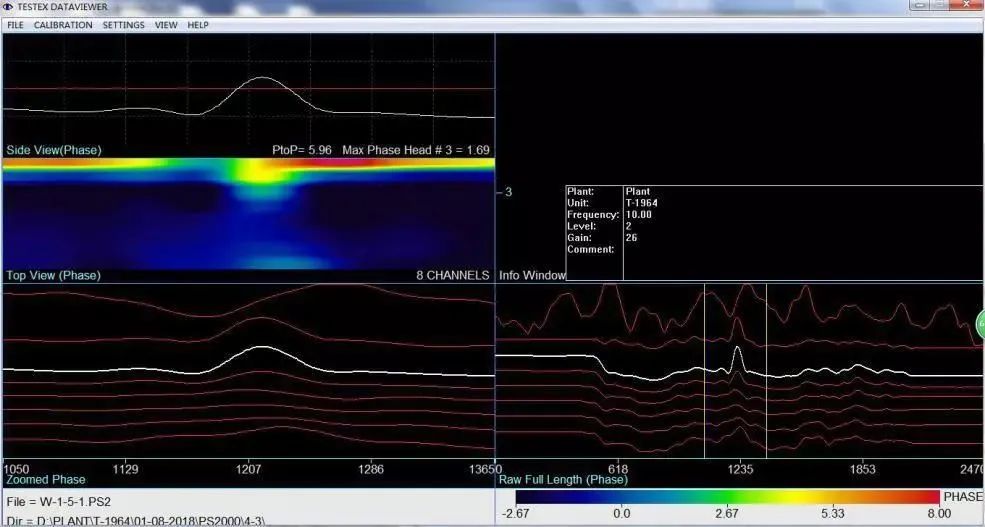Click the left white cursor line in raw plot
Image resolution: width=985 pixels, height=527 pixels.
pyautogui.click(x=704, y=371)
